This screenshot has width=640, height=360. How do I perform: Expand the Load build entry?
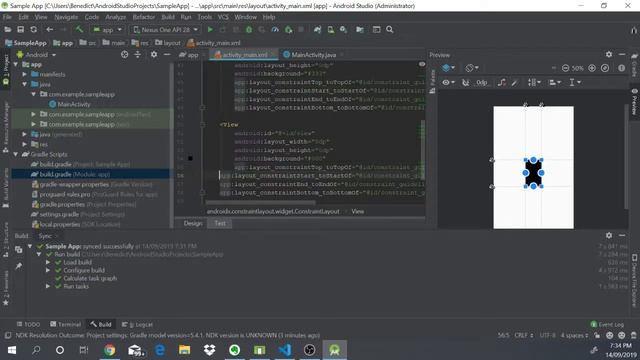48,262
